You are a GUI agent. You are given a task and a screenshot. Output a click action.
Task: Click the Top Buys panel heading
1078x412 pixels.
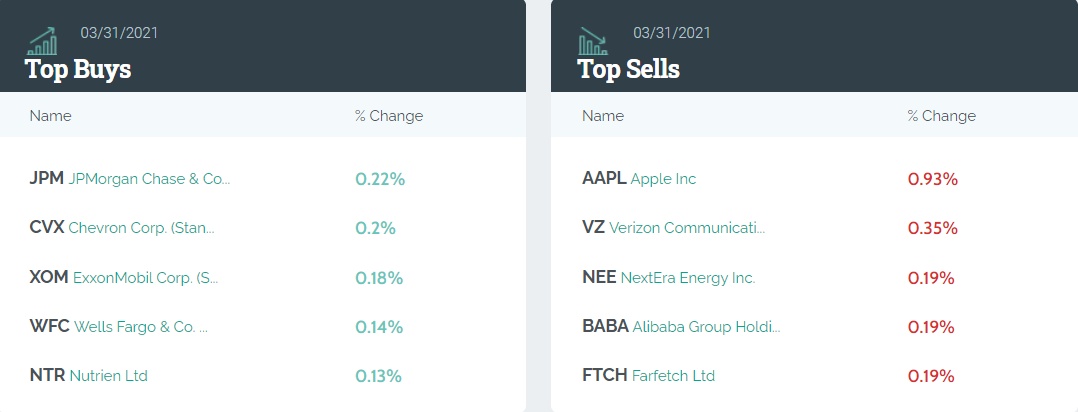click(x=78, y=69)
